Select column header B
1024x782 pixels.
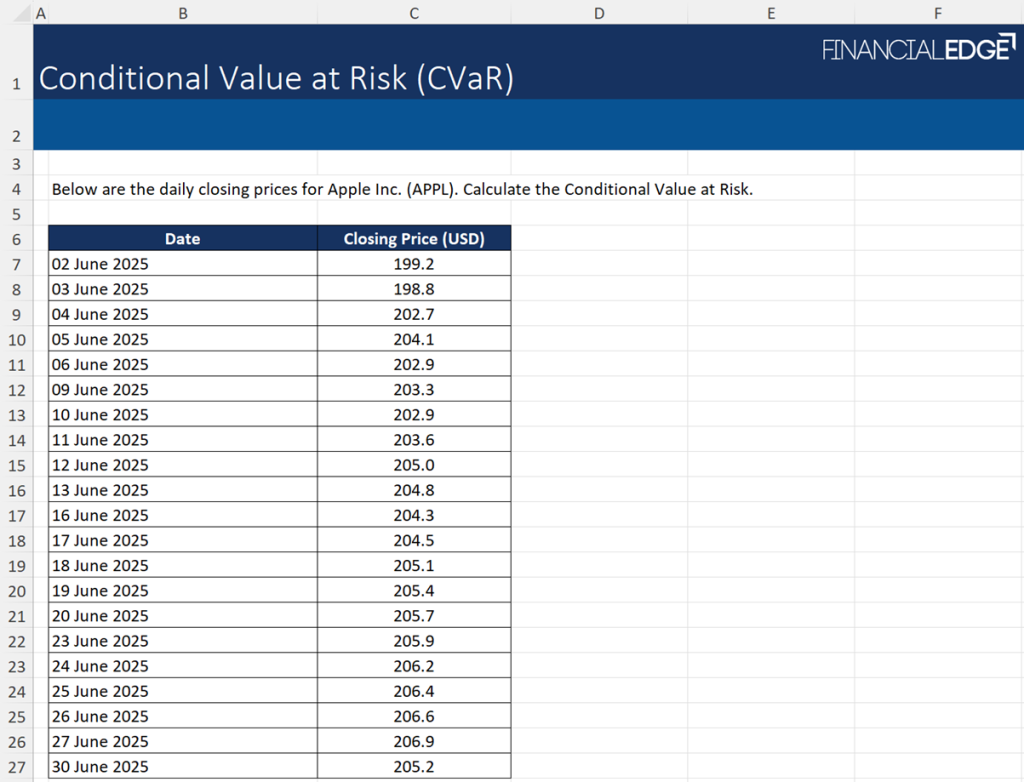[x=183, y=13]
